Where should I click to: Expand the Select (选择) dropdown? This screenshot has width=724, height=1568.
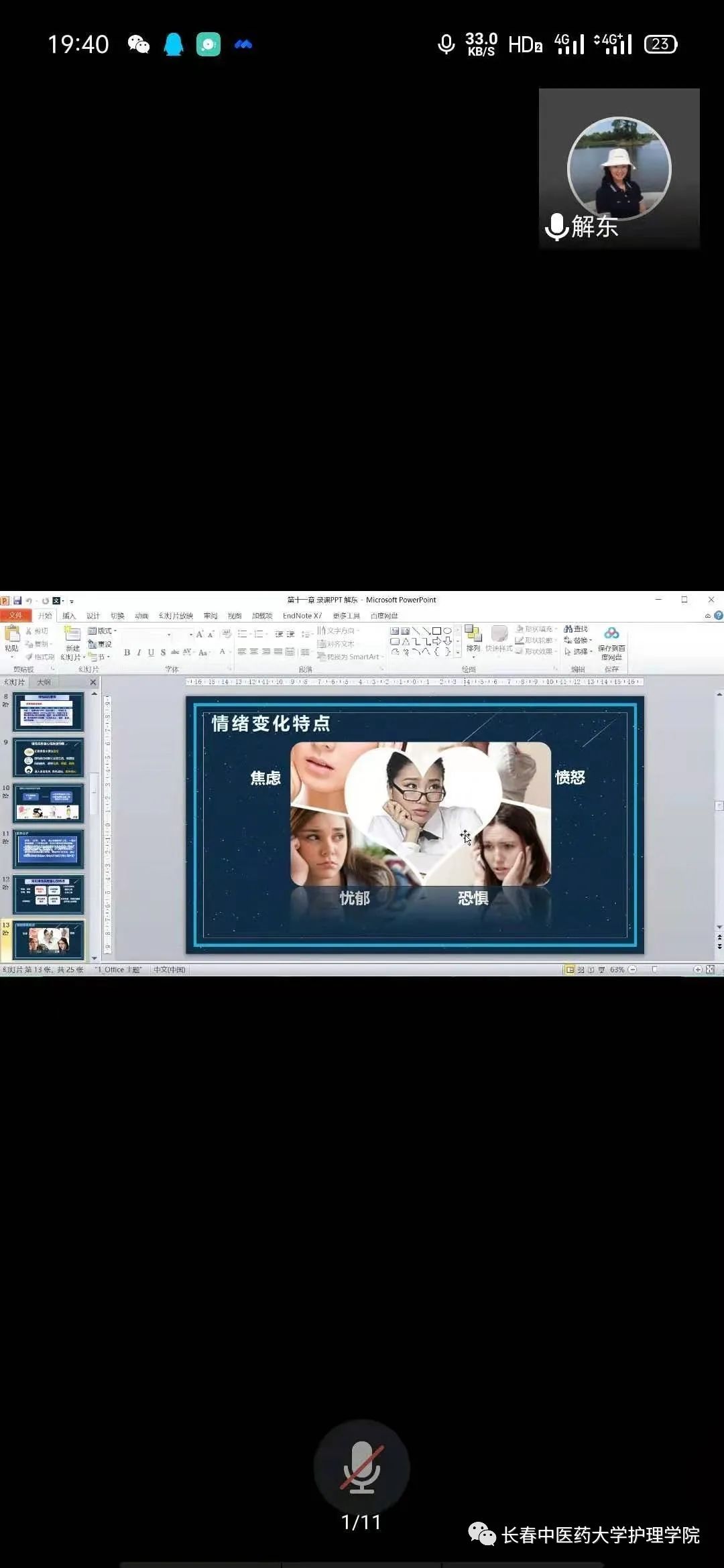579,651
